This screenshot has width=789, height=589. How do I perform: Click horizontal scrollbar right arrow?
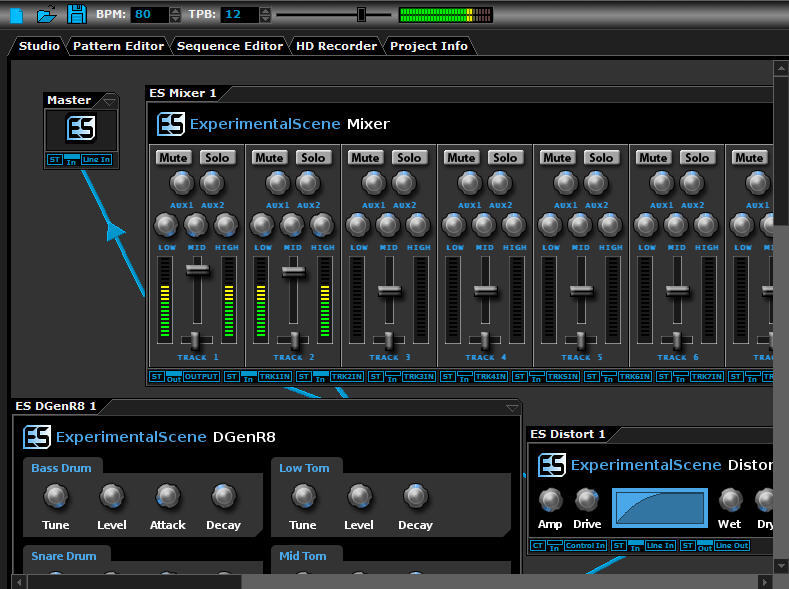click(x=765, y=582)
